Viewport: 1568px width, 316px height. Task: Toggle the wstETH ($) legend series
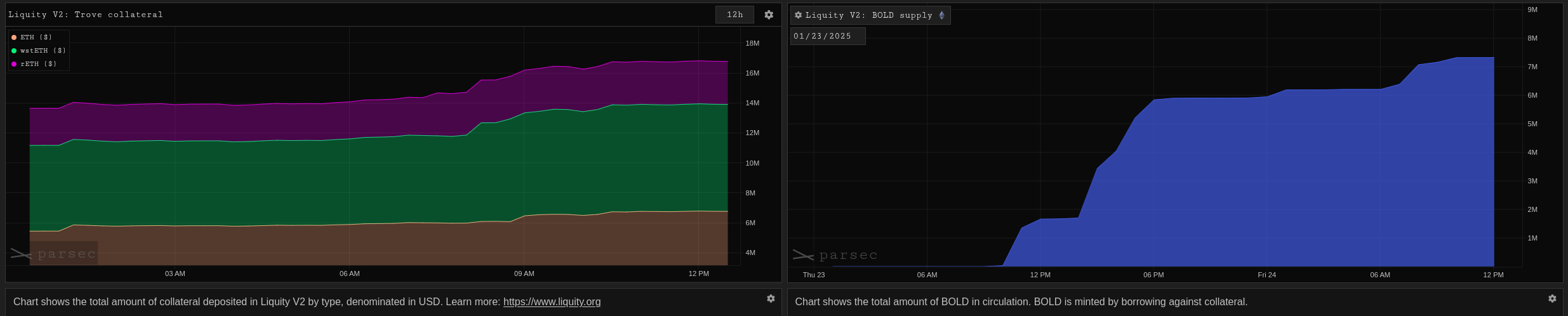pos(38,51)
